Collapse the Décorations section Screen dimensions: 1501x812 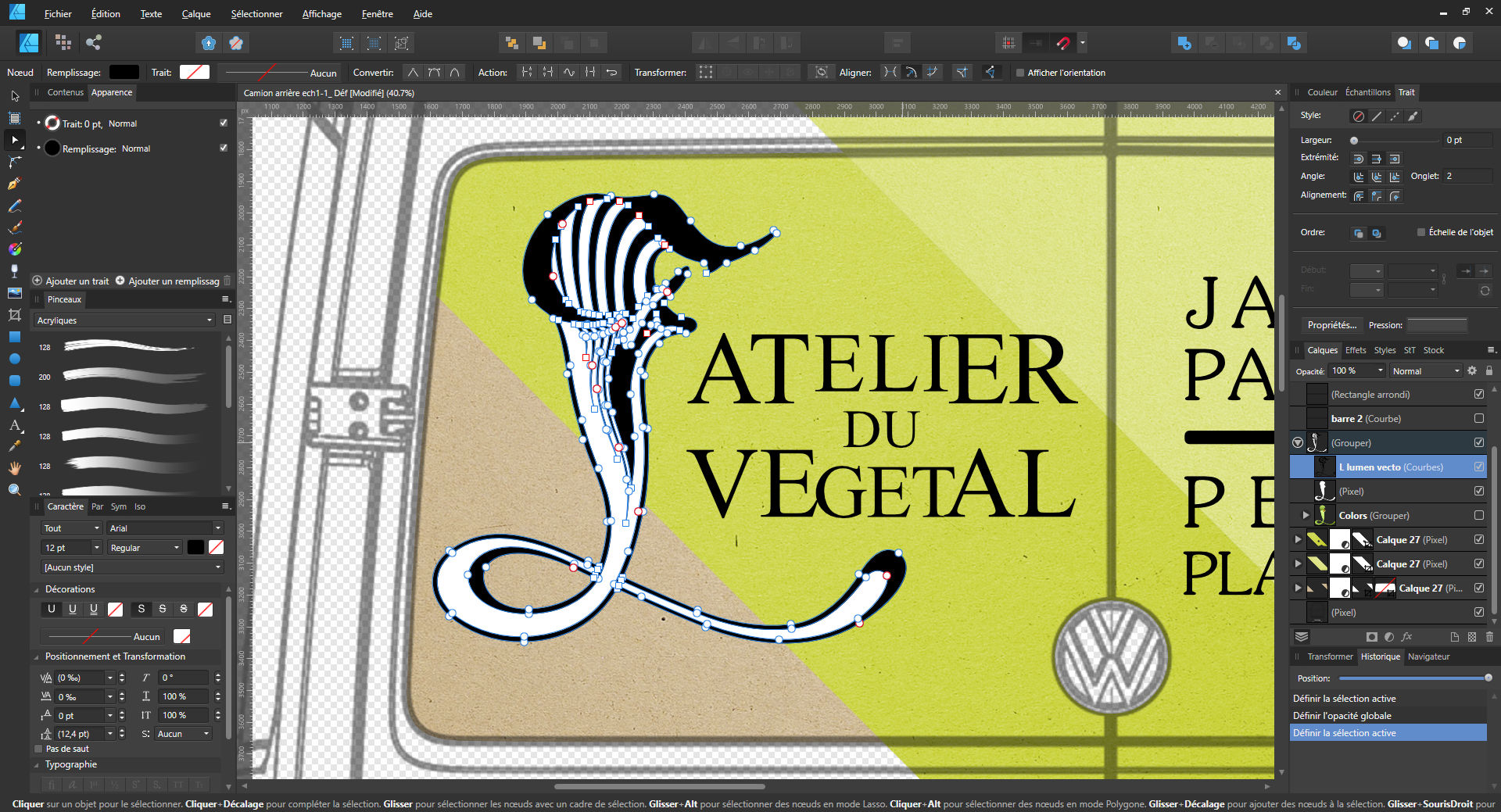click(x=37, y=589)
